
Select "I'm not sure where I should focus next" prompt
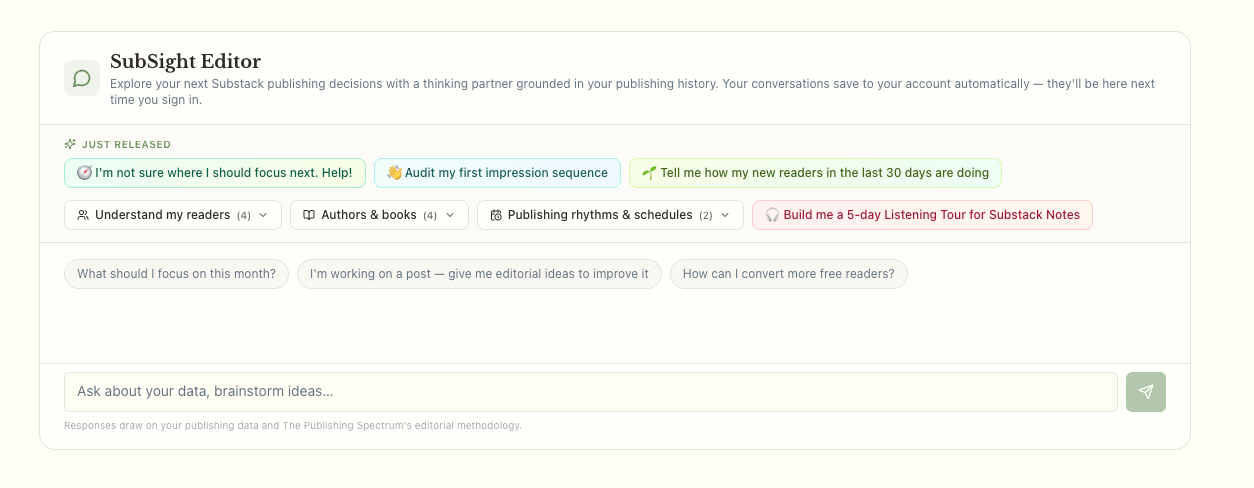pyautogui.click(x=215, y=173)
